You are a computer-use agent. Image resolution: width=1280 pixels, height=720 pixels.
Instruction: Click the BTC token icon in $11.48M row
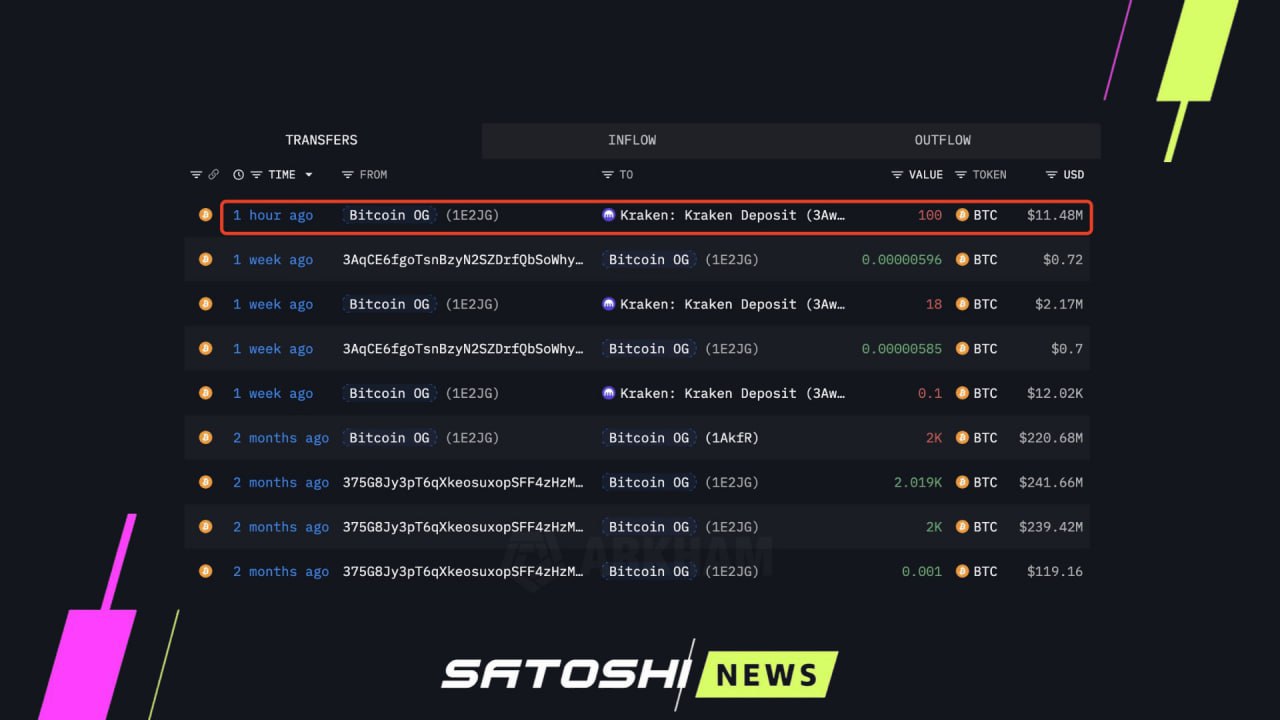(962, 215)
